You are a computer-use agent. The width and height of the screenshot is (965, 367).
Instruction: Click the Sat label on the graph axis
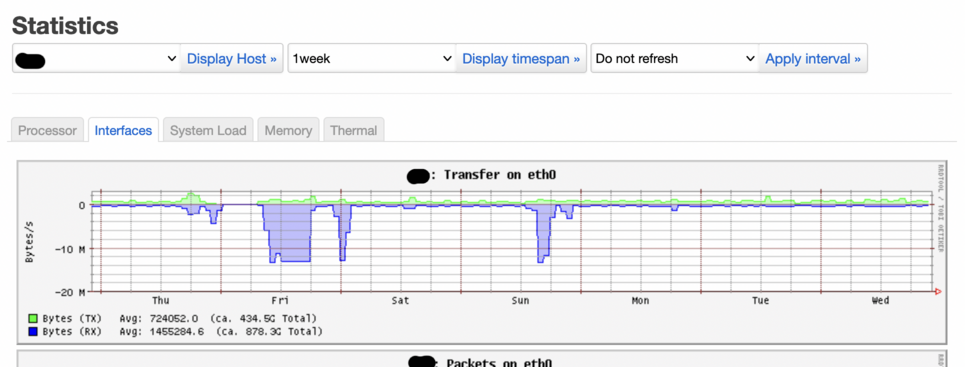pyautogui.click(x=400, y=300)
